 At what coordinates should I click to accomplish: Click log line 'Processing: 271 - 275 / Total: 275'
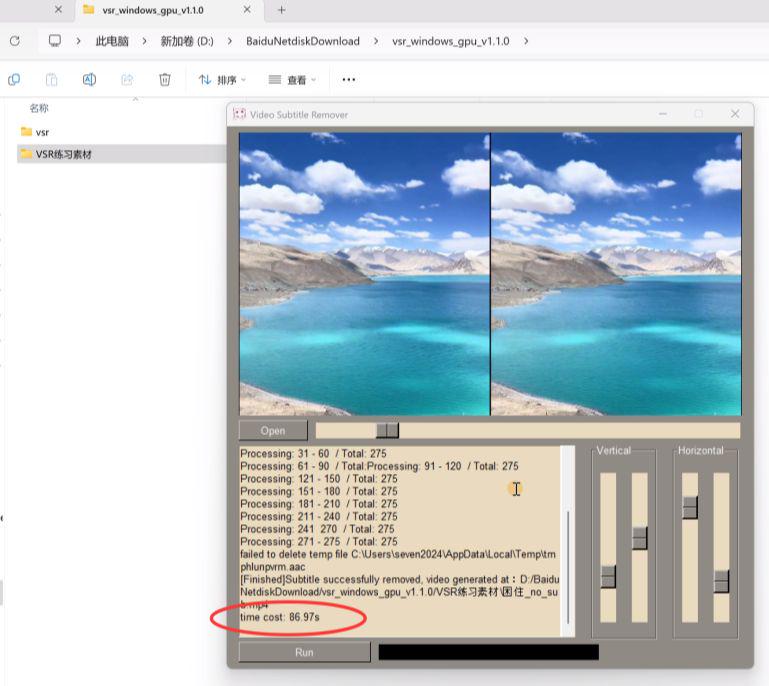pos(319,542)
